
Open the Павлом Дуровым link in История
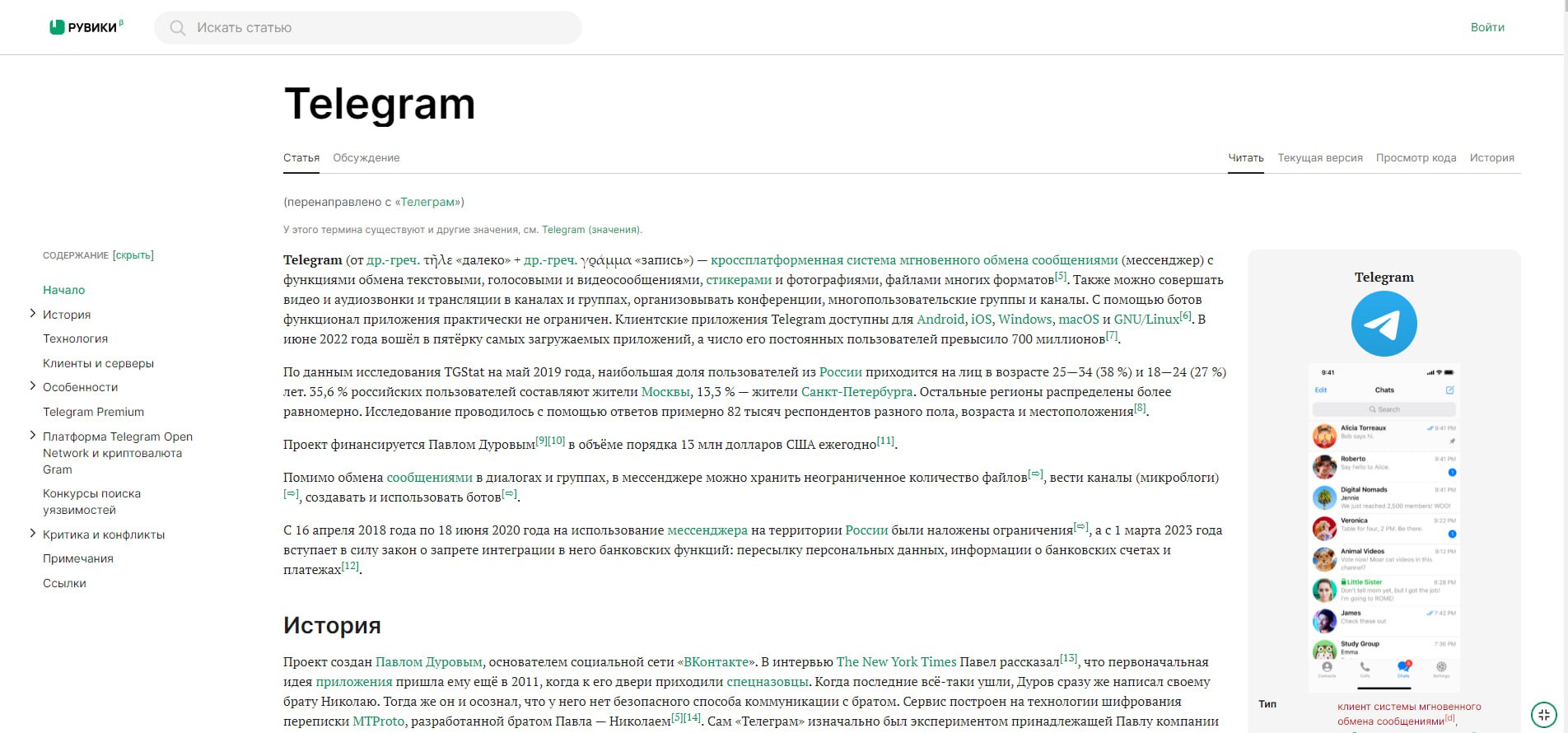(x=429, y=662)
